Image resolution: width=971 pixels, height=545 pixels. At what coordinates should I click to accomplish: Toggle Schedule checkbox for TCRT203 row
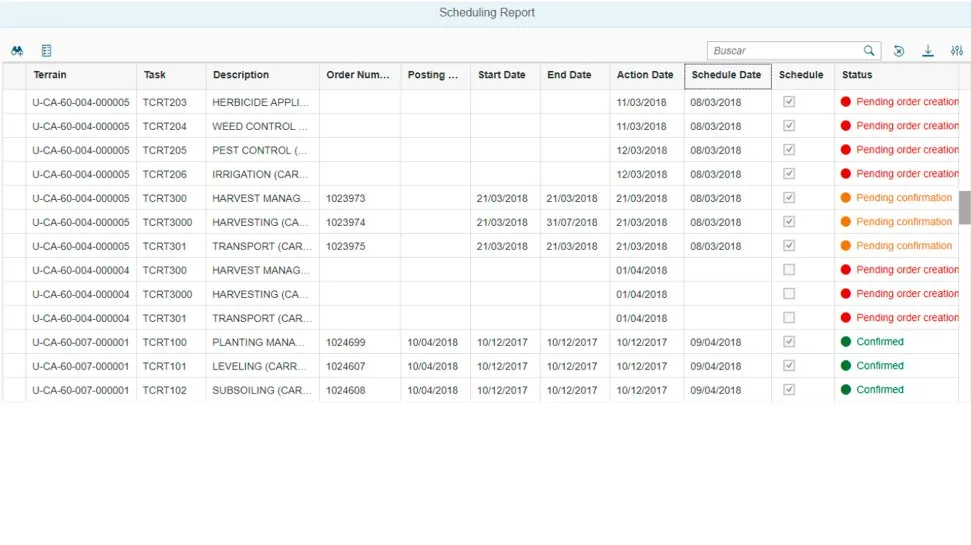[789, 102]
